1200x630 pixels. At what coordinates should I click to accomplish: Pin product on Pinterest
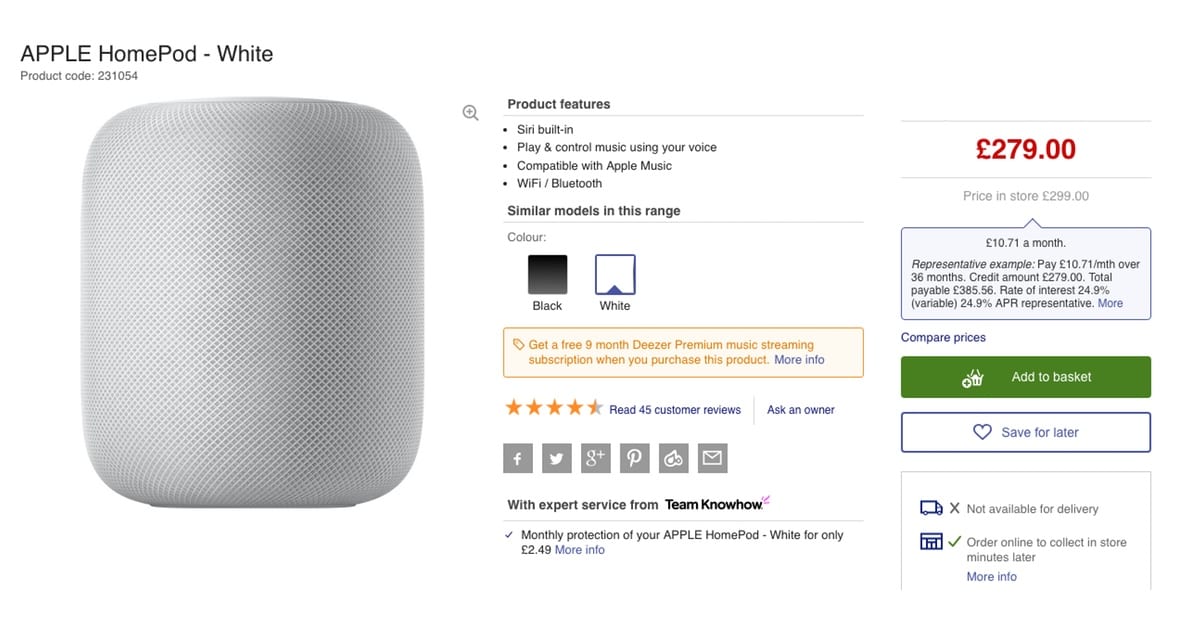pyautogui.click(x=634, y=459)
